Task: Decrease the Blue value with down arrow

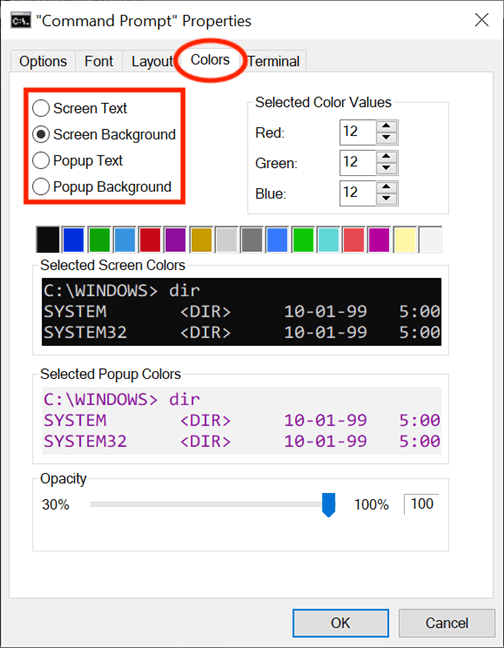Action: [x=387, y=199]
